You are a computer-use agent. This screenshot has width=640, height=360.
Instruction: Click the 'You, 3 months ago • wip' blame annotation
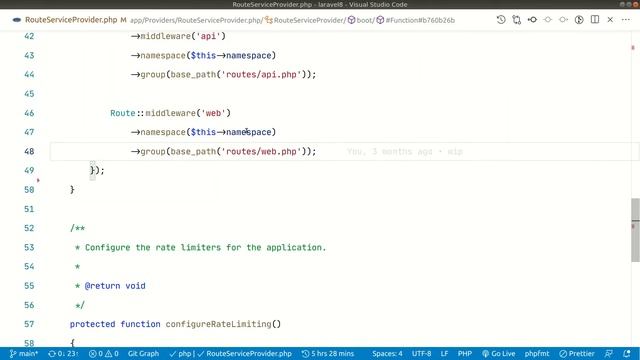404,152
